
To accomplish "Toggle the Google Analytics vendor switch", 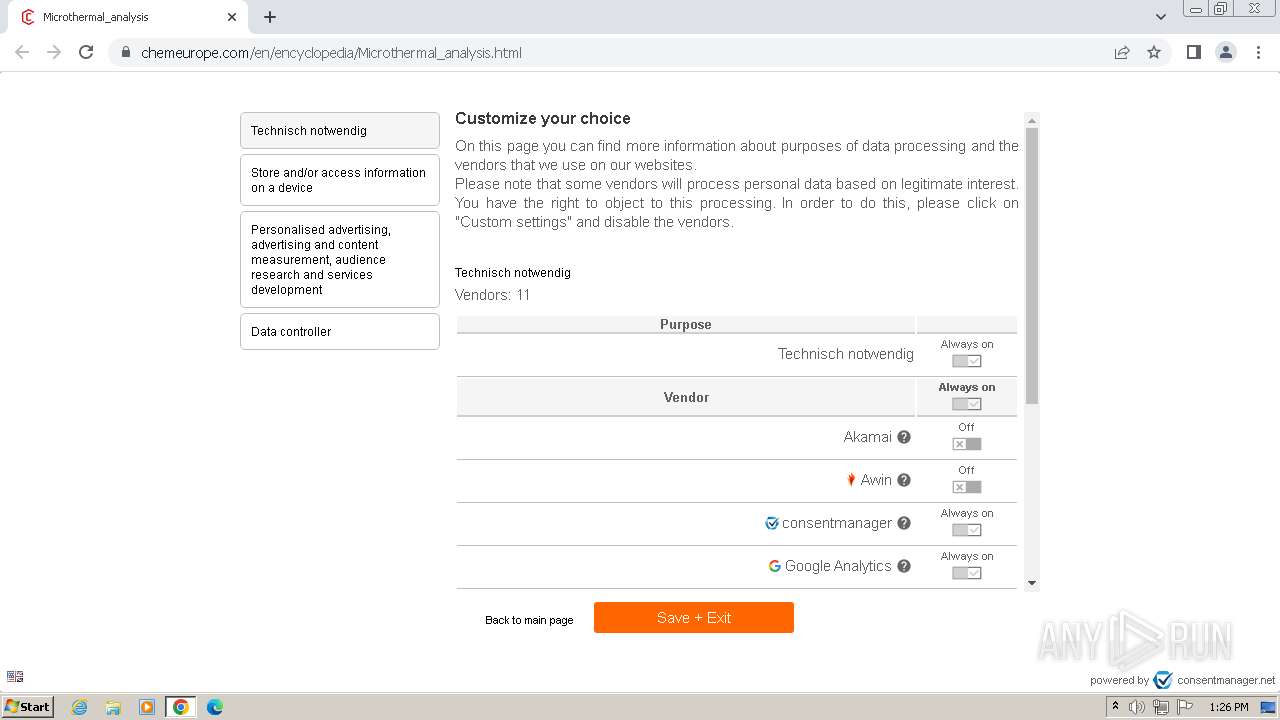I will (x=966, y=573).
